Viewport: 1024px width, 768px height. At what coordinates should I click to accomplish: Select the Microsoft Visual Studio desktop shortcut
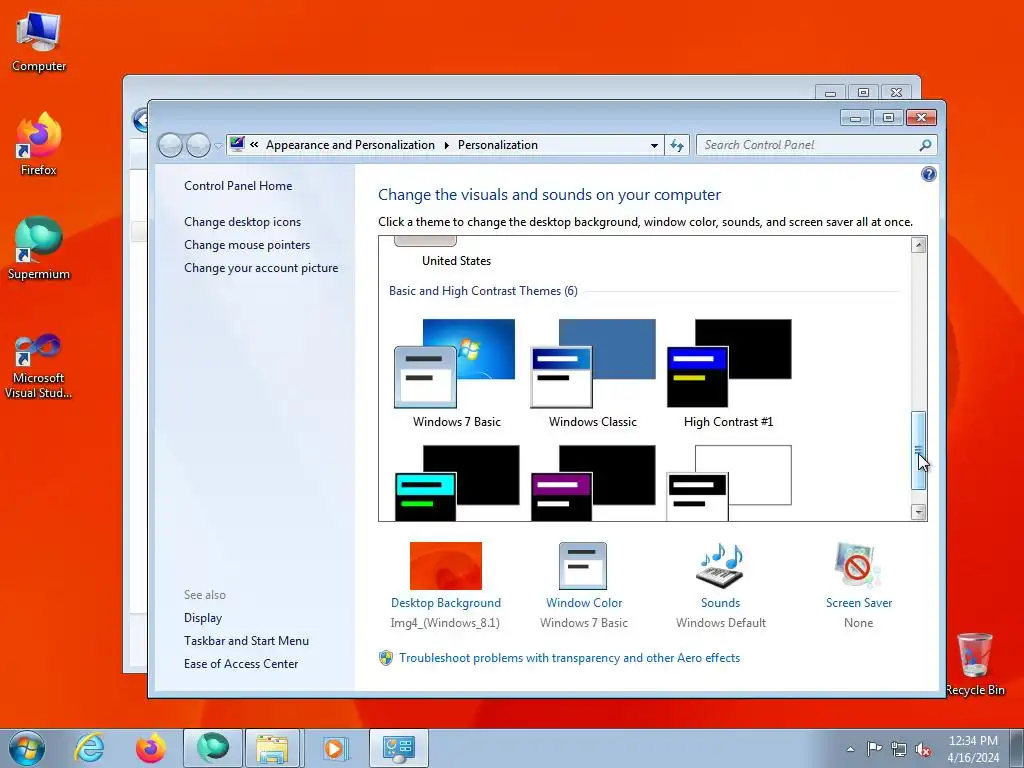pyautogui.click(x=39, y=366)
